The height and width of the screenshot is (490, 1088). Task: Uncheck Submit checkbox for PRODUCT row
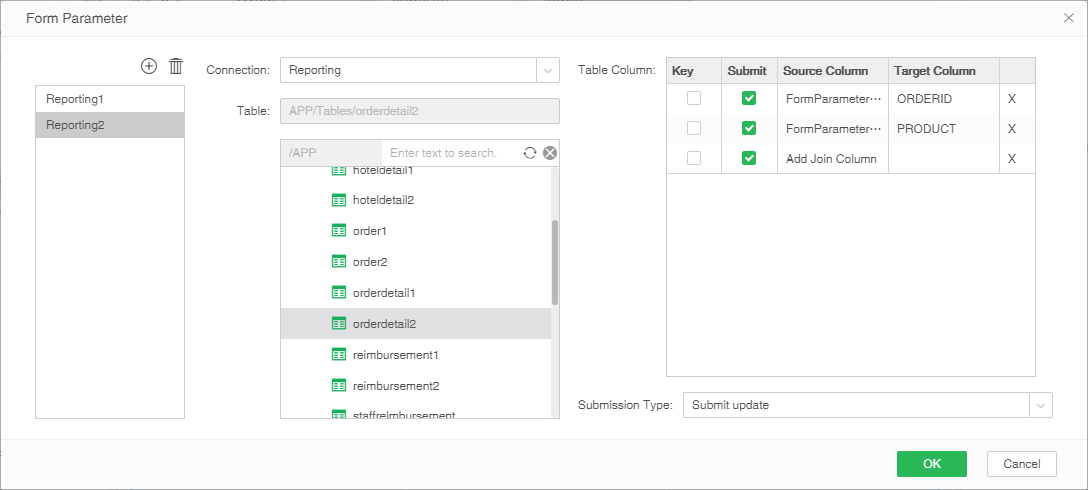(749, 128)
